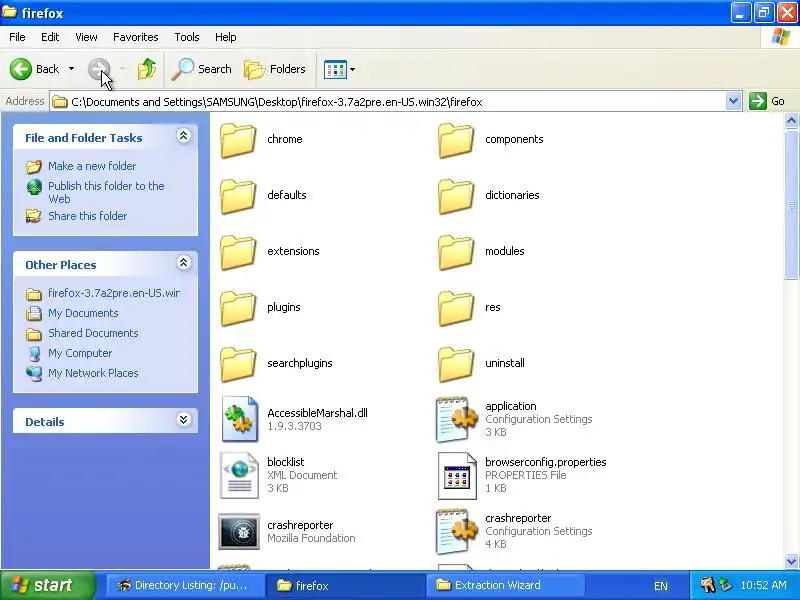Click the scrollbar up arrow
Screen dimensions: 800x600
(x=791, y=120)
